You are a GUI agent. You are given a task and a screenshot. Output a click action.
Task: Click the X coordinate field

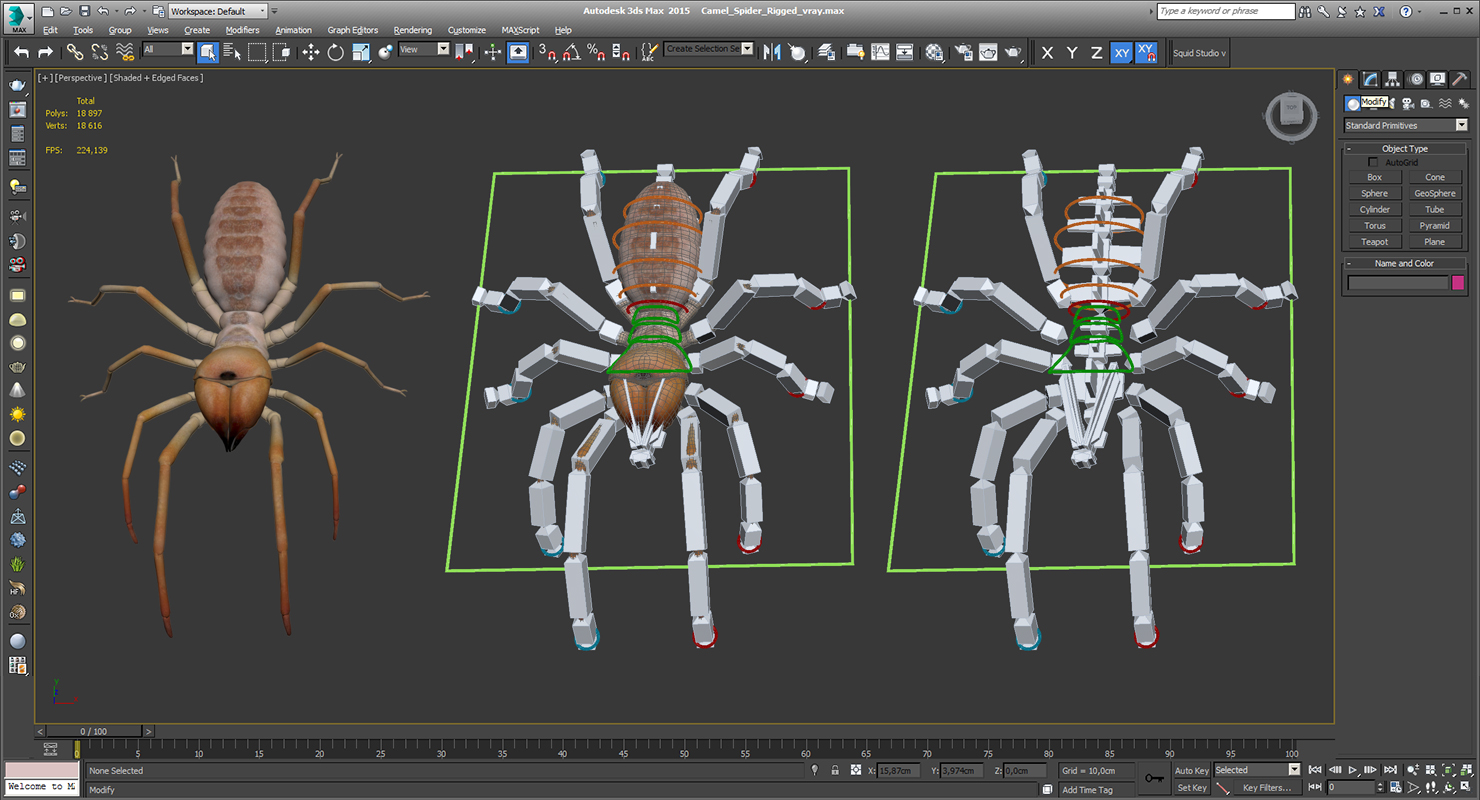899,771
